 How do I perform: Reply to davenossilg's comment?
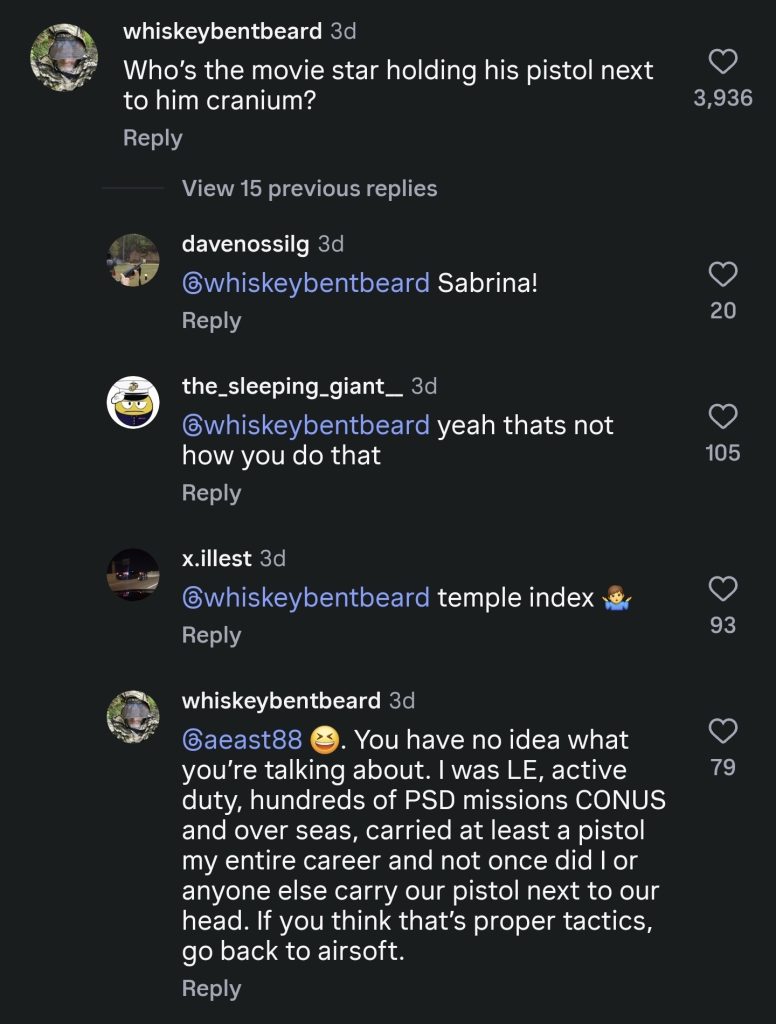211,320
